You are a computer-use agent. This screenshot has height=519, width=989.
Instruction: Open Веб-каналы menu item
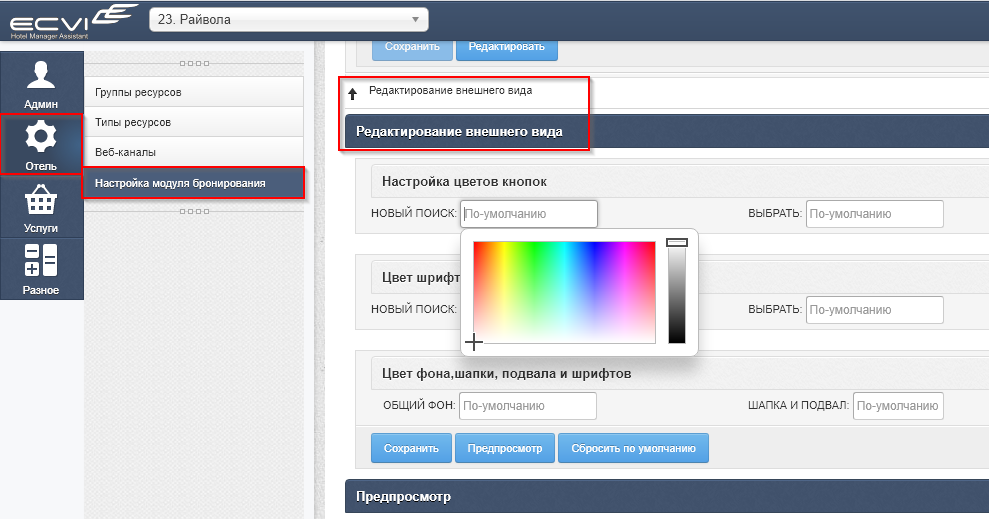193,152
